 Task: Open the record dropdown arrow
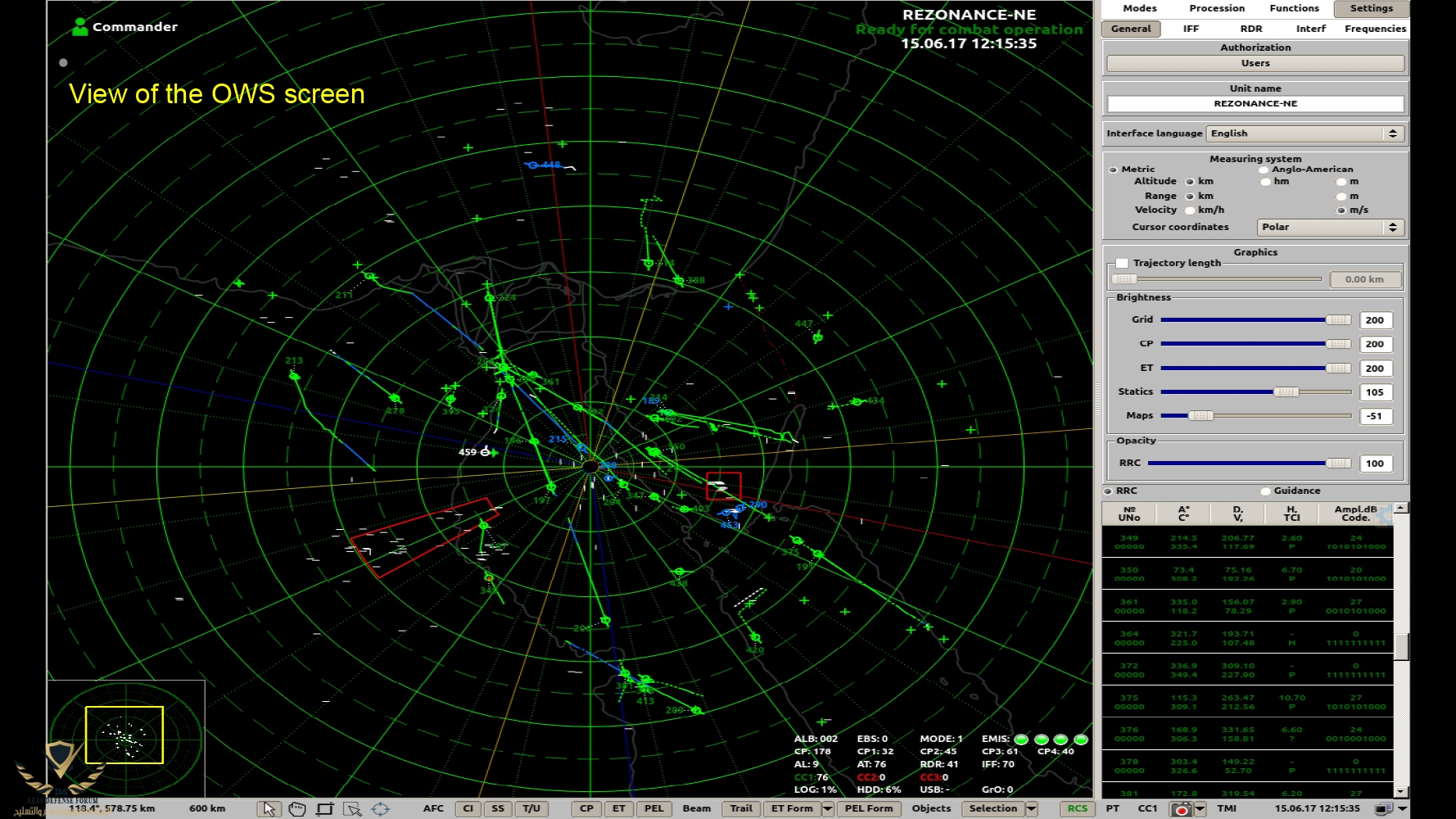point(1201,809)
